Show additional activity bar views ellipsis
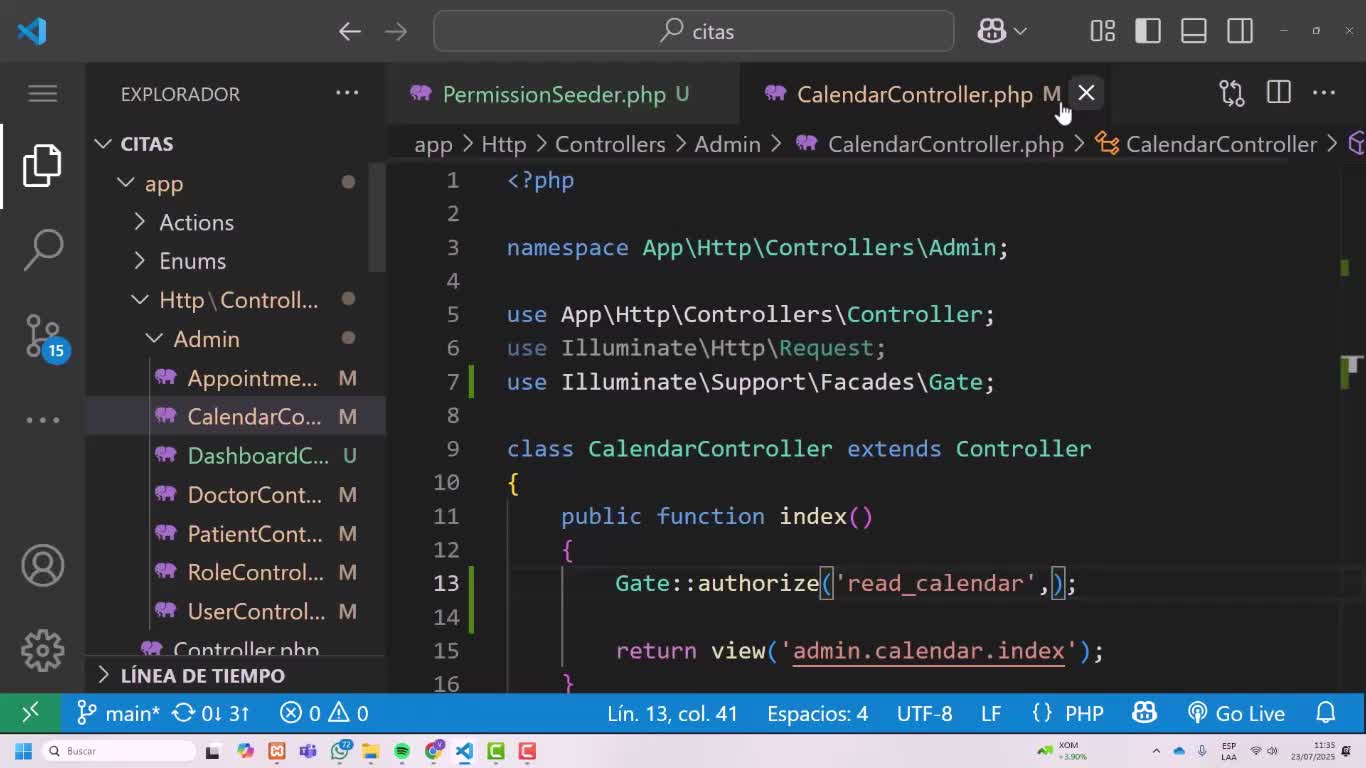The image size is (1366, 768). [x=43, y=420]
